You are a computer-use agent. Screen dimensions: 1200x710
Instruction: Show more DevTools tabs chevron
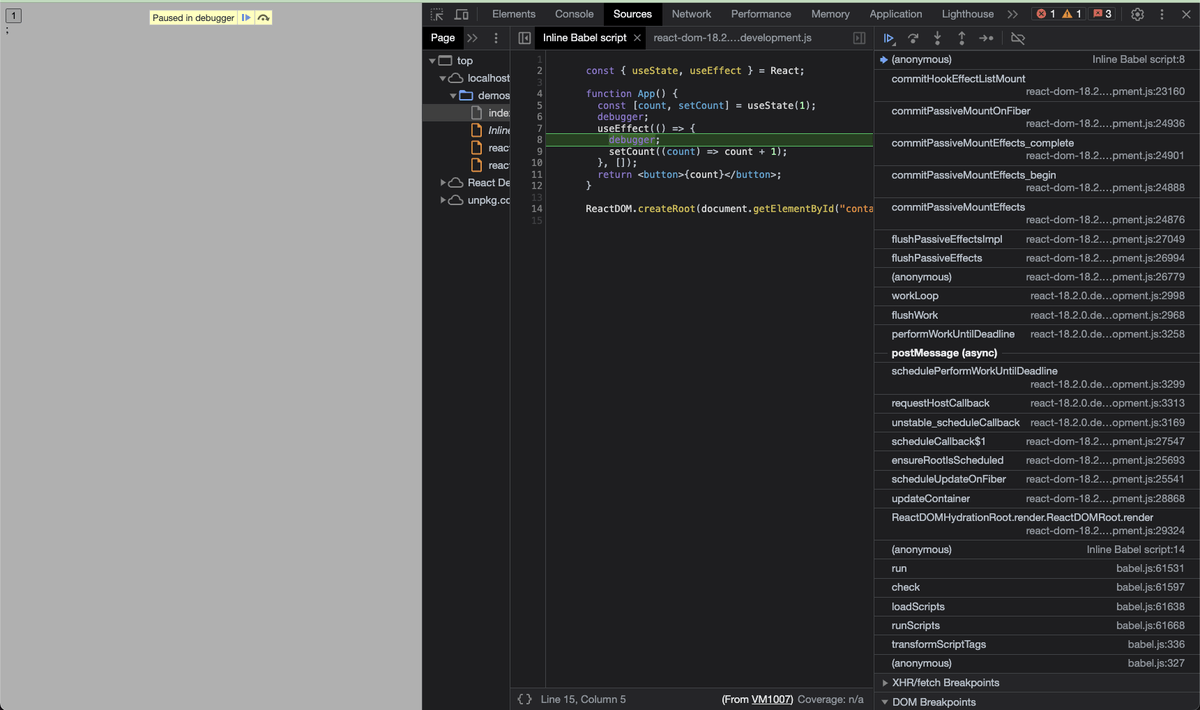pyautogui.click(x=1012, y=14)
